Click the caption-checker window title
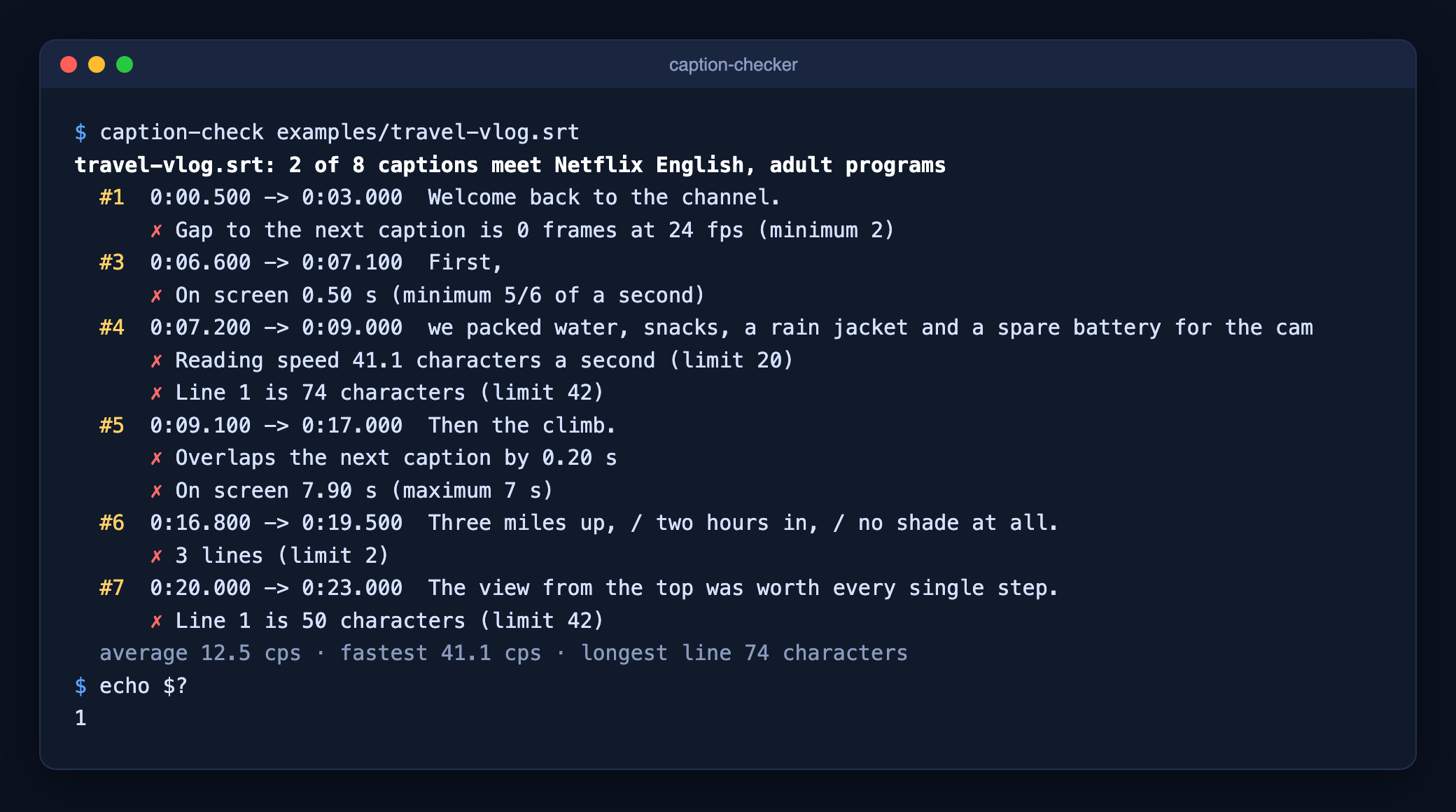The height and width of the screenshot is (812, 1456). tap(733, 64)
